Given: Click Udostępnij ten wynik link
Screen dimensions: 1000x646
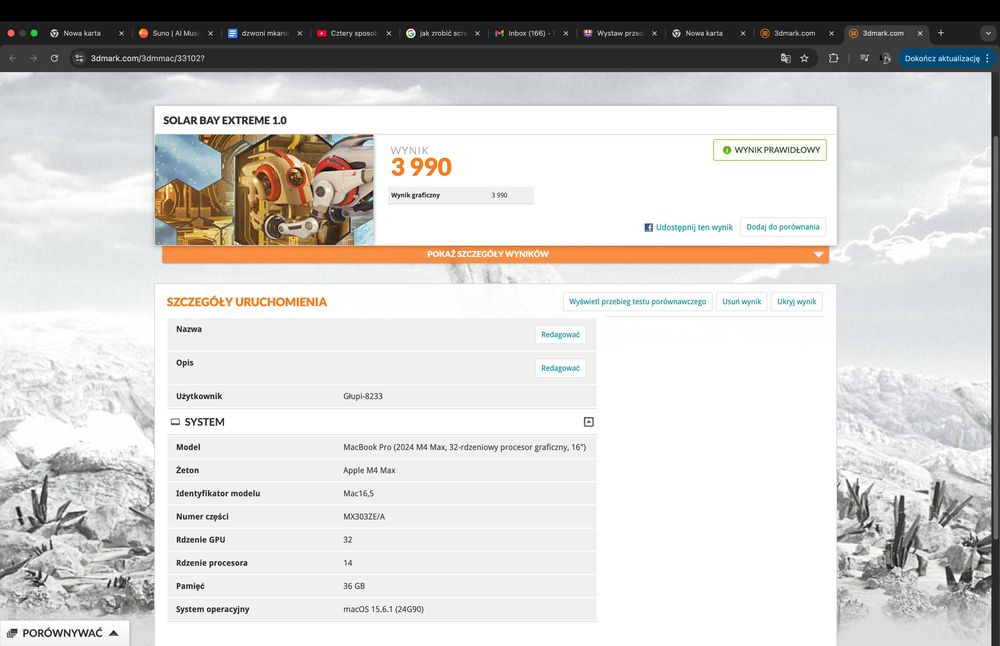Looking at the screenshot, I should [694, 227].
